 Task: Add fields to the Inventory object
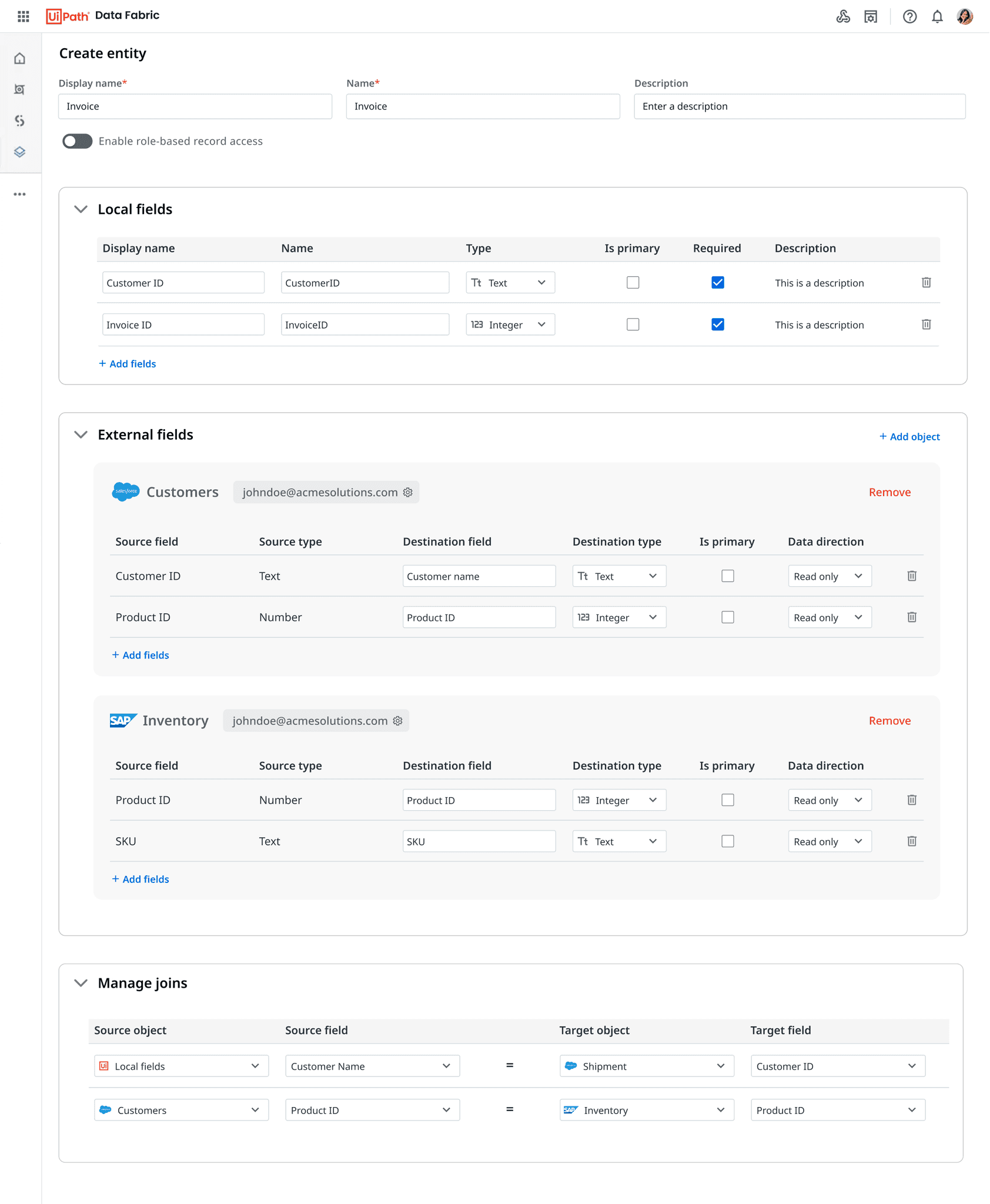tap(141, 879)
